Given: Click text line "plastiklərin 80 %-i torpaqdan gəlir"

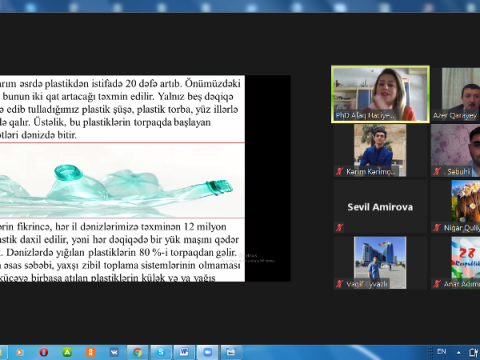Looking at the screenshot, I should [x=162, y=252].
